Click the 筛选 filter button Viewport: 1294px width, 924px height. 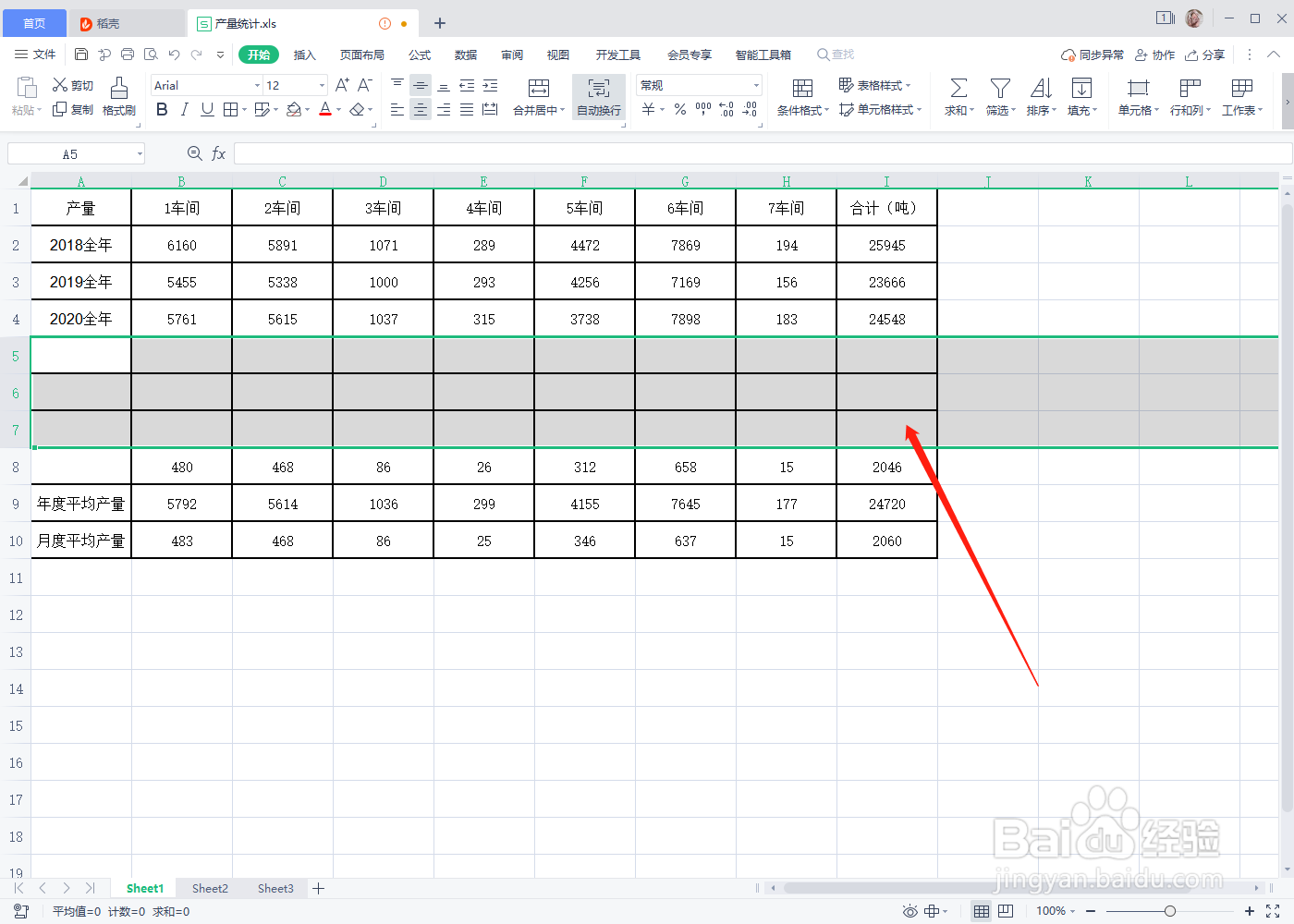(x=1000, y=97)
